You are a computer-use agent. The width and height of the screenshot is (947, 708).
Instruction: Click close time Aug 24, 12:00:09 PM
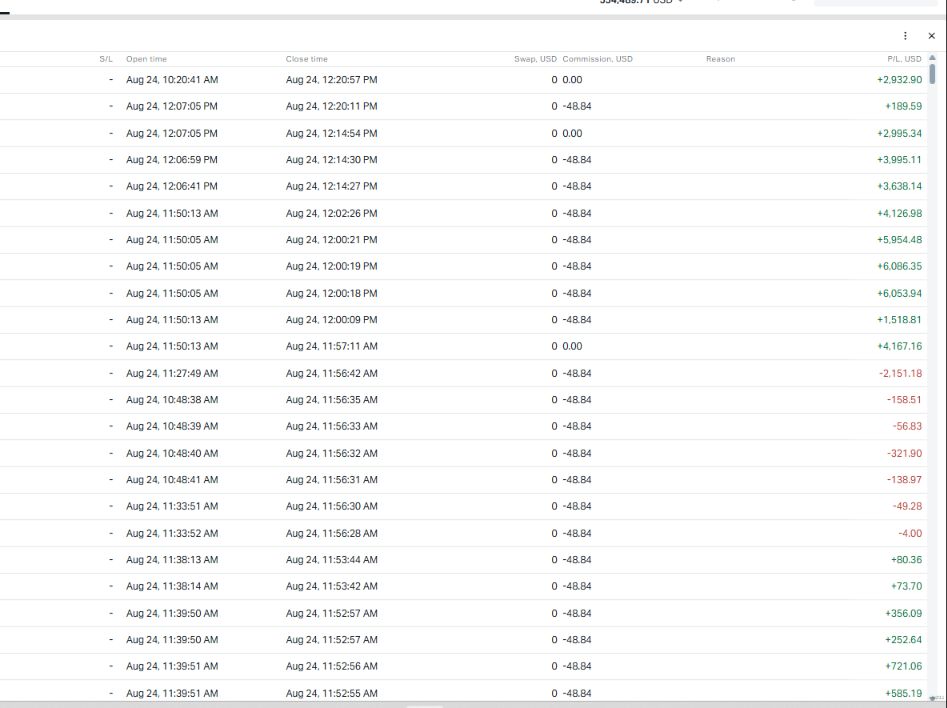(332, 320)
